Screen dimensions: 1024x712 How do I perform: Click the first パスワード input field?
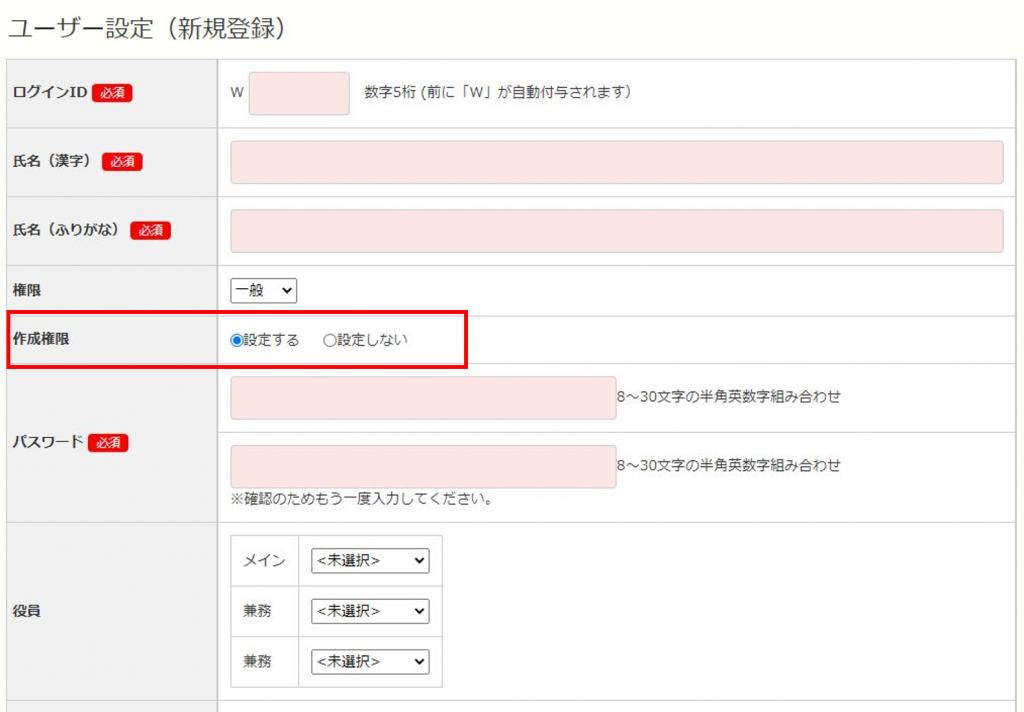(x=423, y=397)
